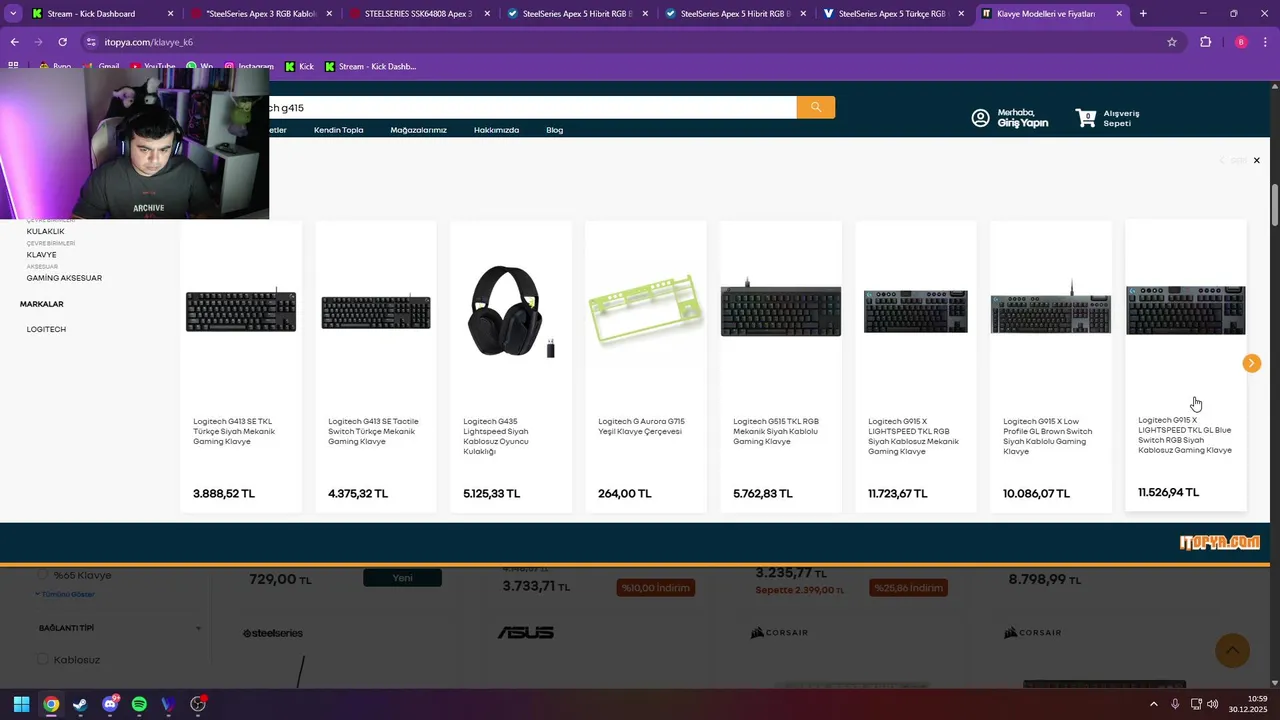Click the Windows Start button
Screen dimensions: 1280x720
tap(21, 704)
